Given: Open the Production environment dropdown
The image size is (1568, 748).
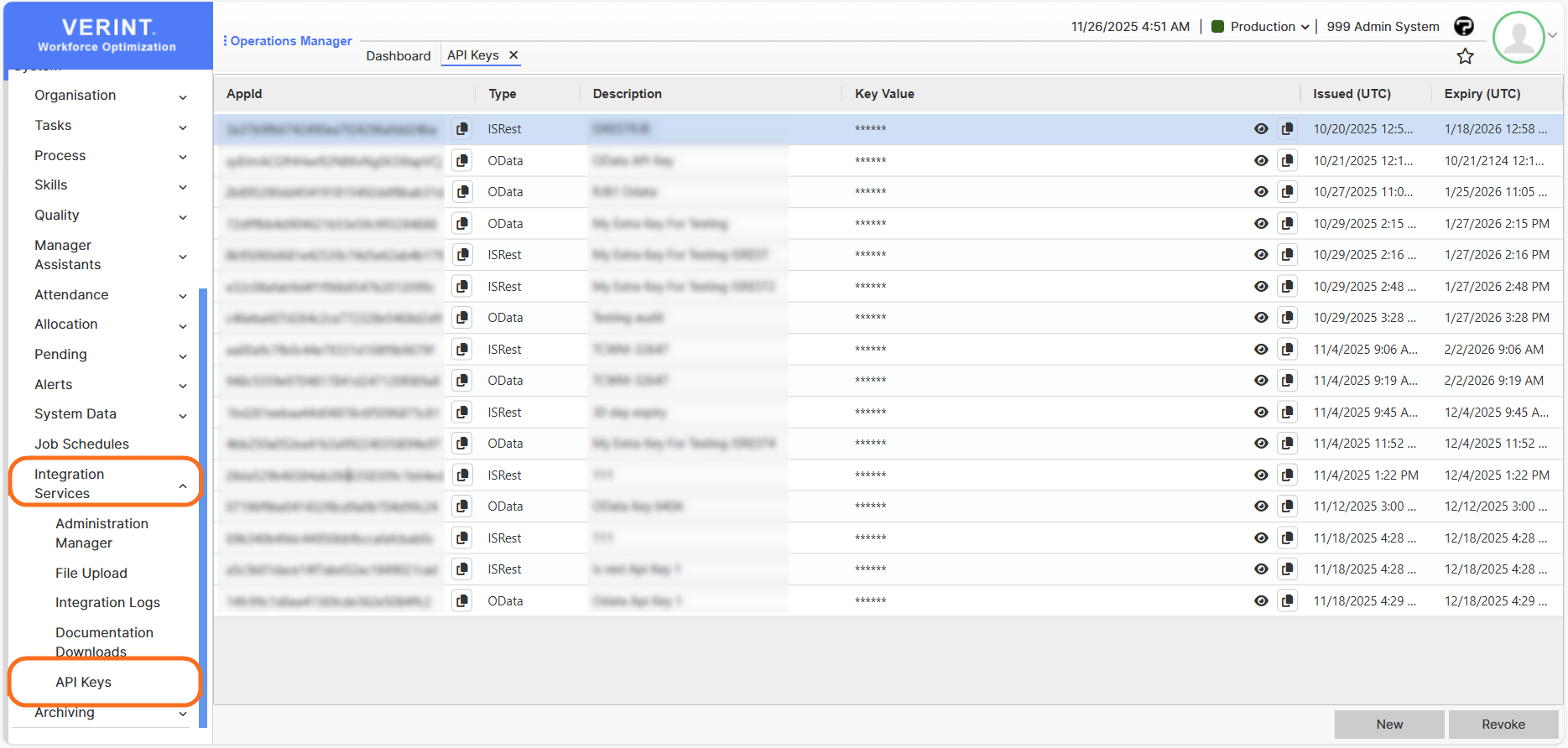Looking at the screenshot, I should (1261, 27).
